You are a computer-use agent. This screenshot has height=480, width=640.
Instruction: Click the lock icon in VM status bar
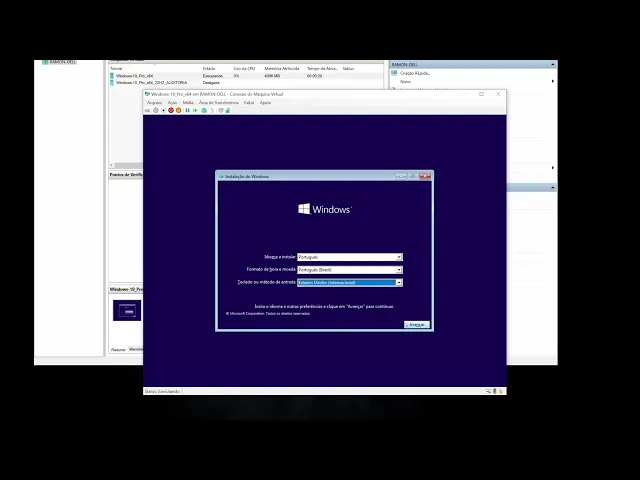(501, 391)
